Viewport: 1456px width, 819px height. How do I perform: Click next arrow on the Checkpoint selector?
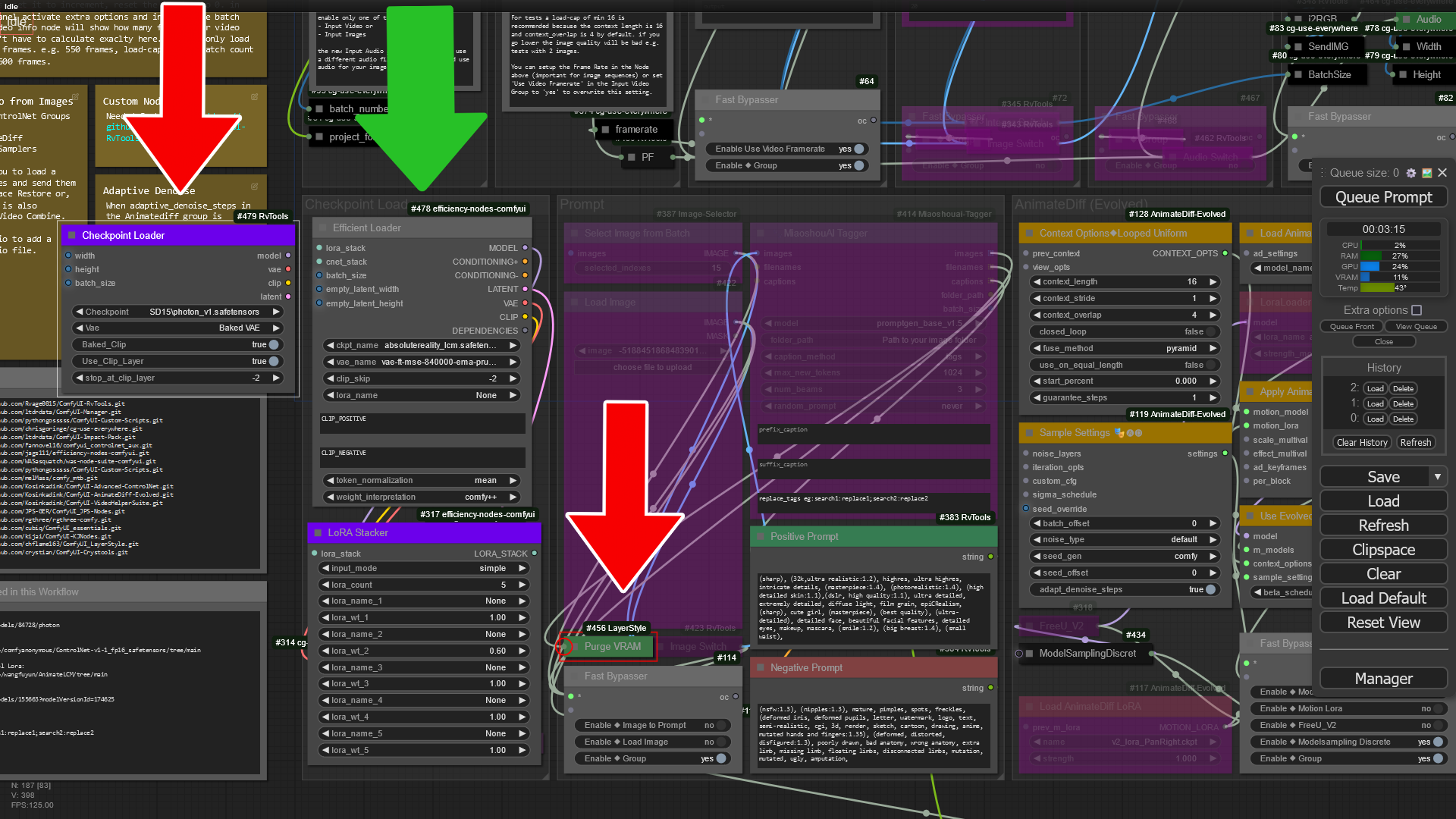pyautogui.click(x=276, y=312)
